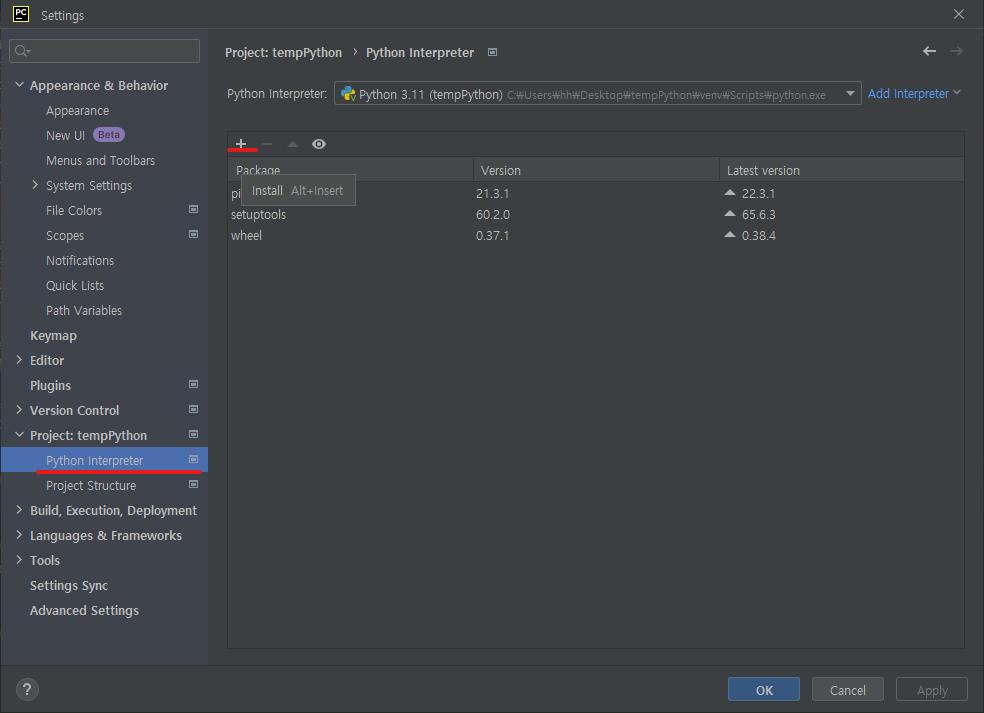The height and width of the screenshot is (713, 984).
Task: Expand Build, Execution, Deployment section
Action: coord(19,510)
